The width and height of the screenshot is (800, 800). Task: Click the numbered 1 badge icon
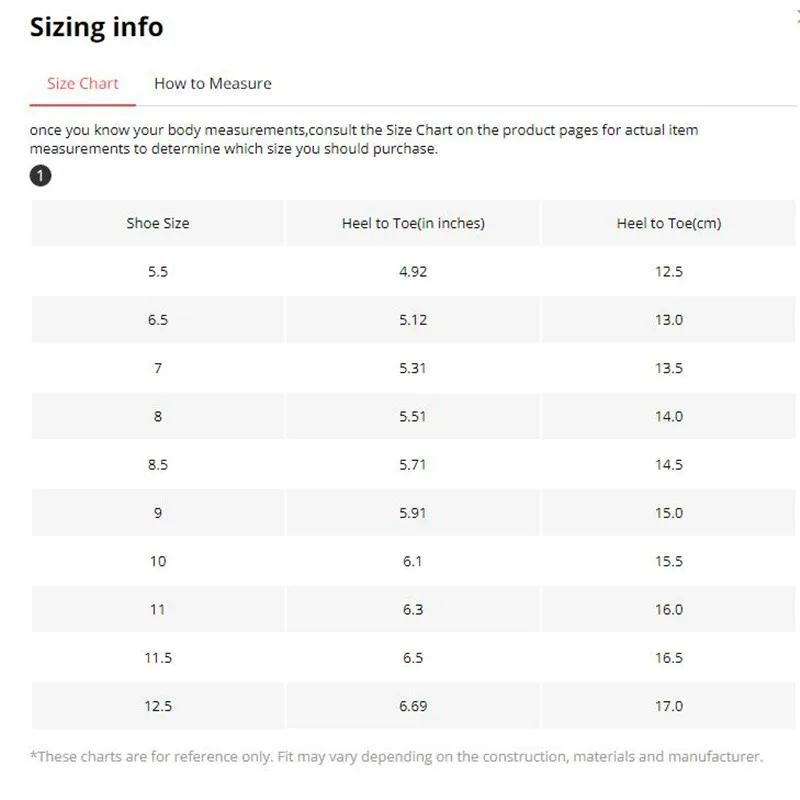pos(40,176)
